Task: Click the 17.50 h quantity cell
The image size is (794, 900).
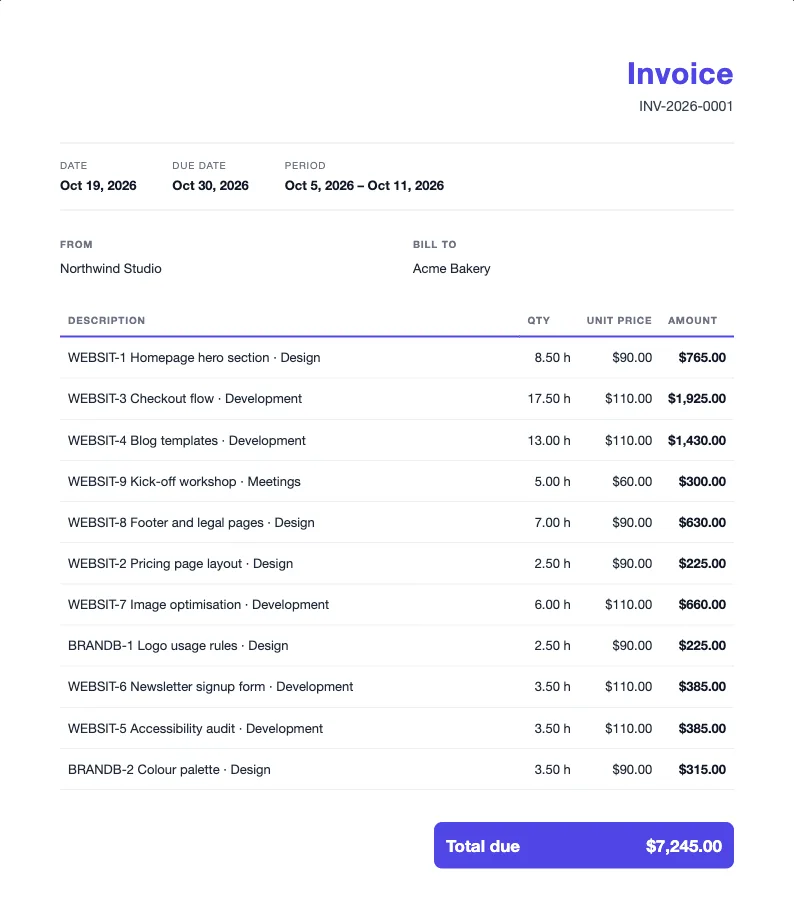Action: pos(549,398)
